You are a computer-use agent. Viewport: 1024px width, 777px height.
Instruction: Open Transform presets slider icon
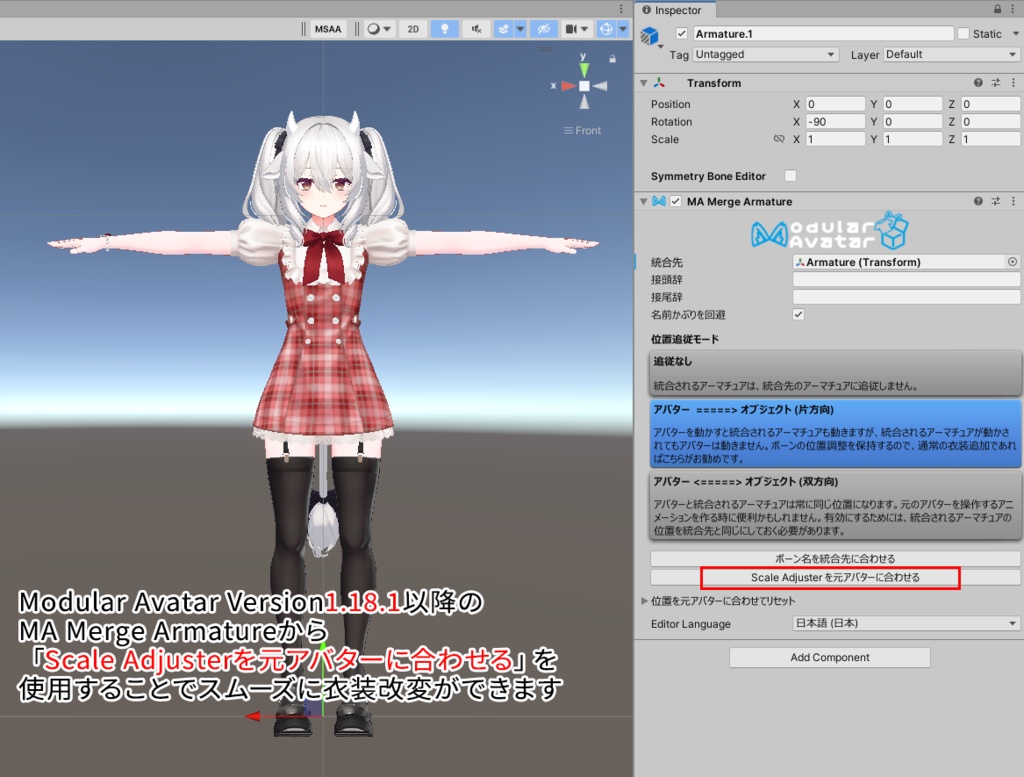click(x=996, y=83)
